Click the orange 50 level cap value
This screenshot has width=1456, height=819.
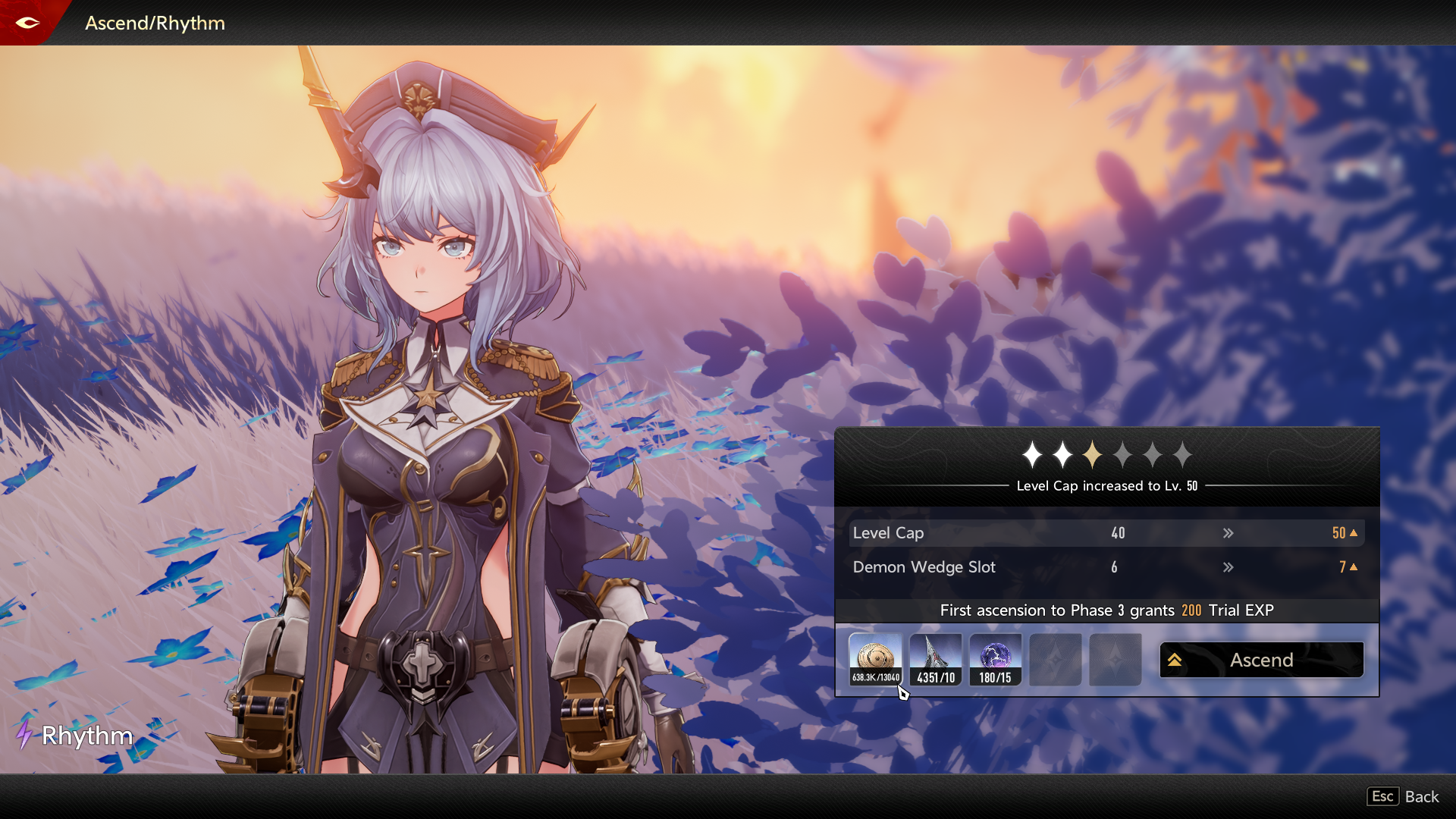click(x=1339, y=533)
